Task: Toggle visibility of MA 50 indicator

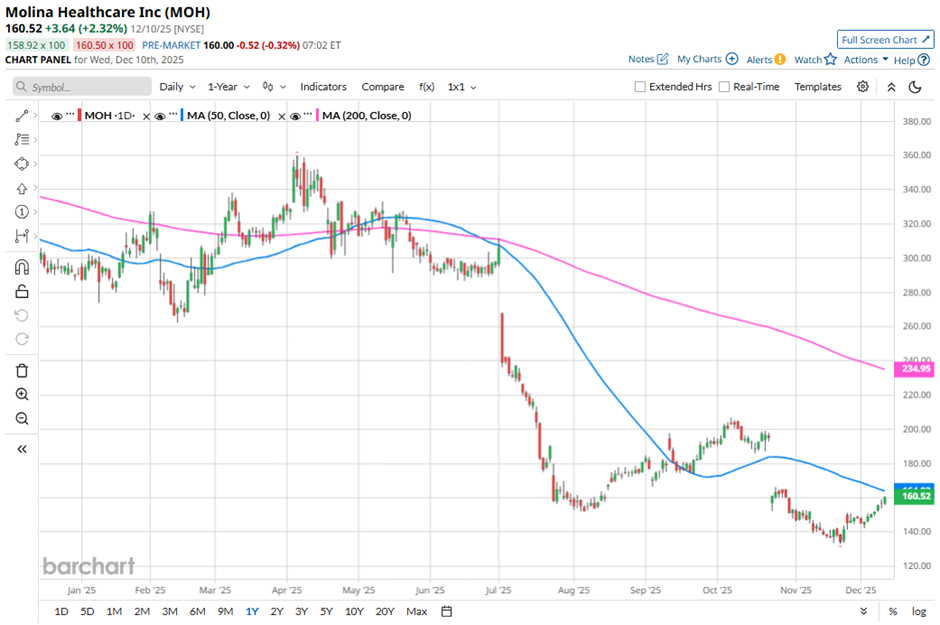Action: click(x=159, y=116)
